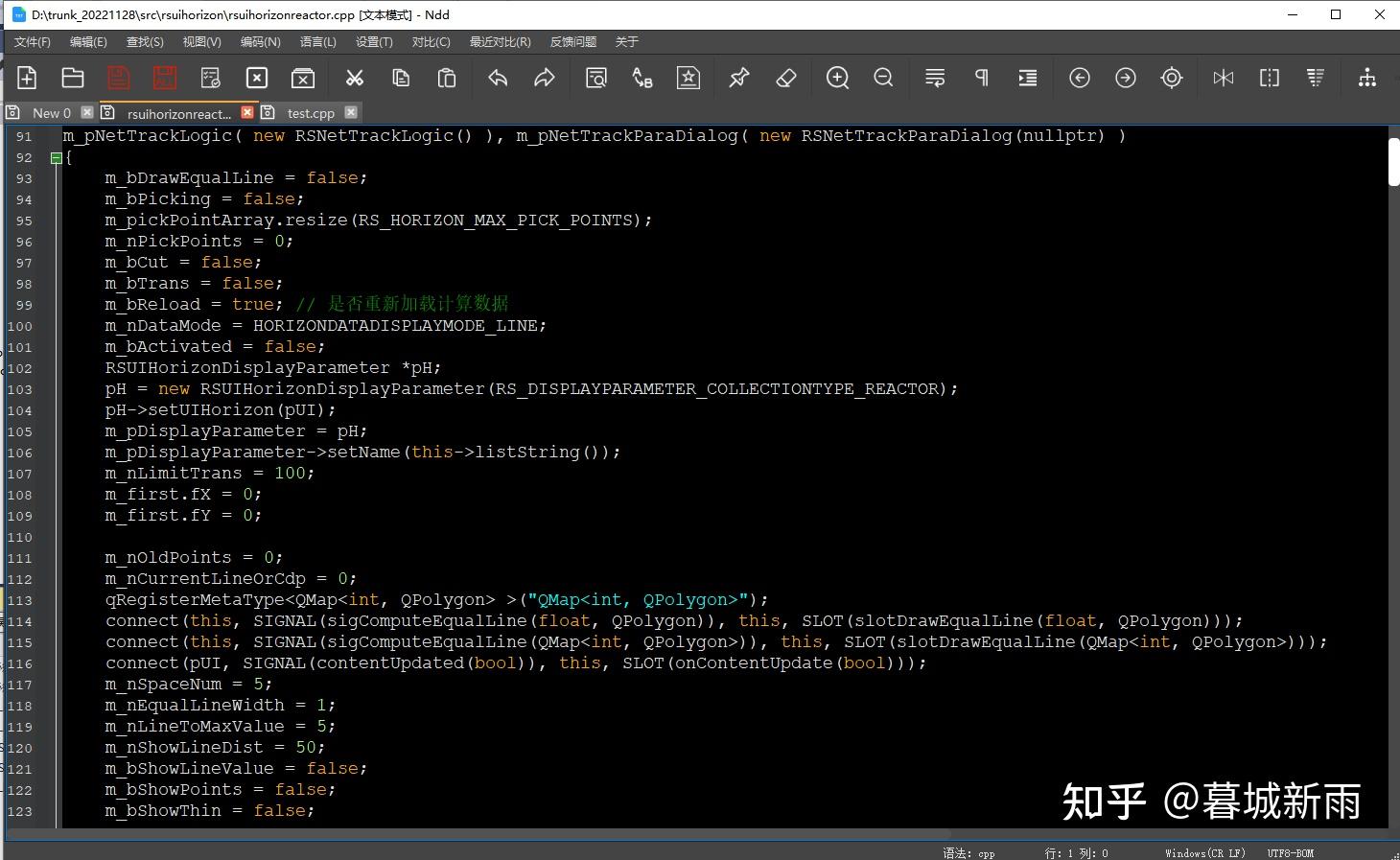Click the UTF8-BOM encoding indicator

[x=1291, y=852]
